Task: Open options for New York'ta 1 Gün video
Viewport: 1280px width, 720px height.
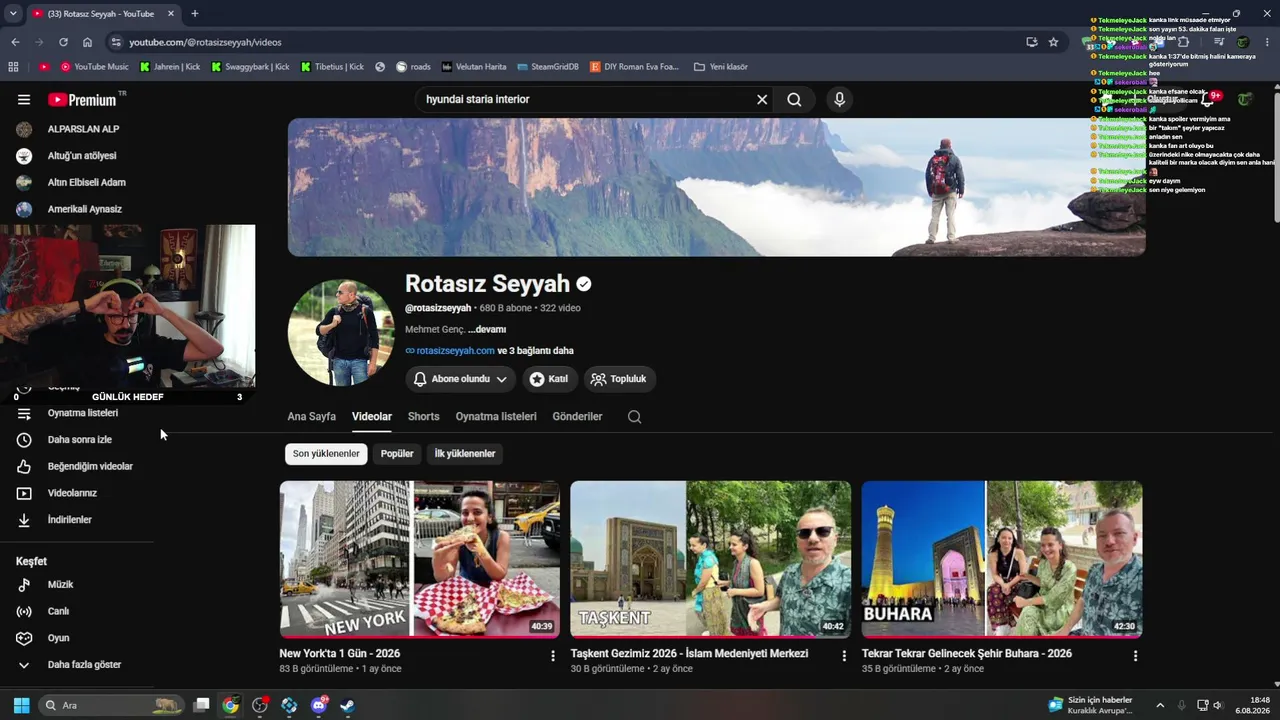Action: pyautogui.click(x=553, y=656)
